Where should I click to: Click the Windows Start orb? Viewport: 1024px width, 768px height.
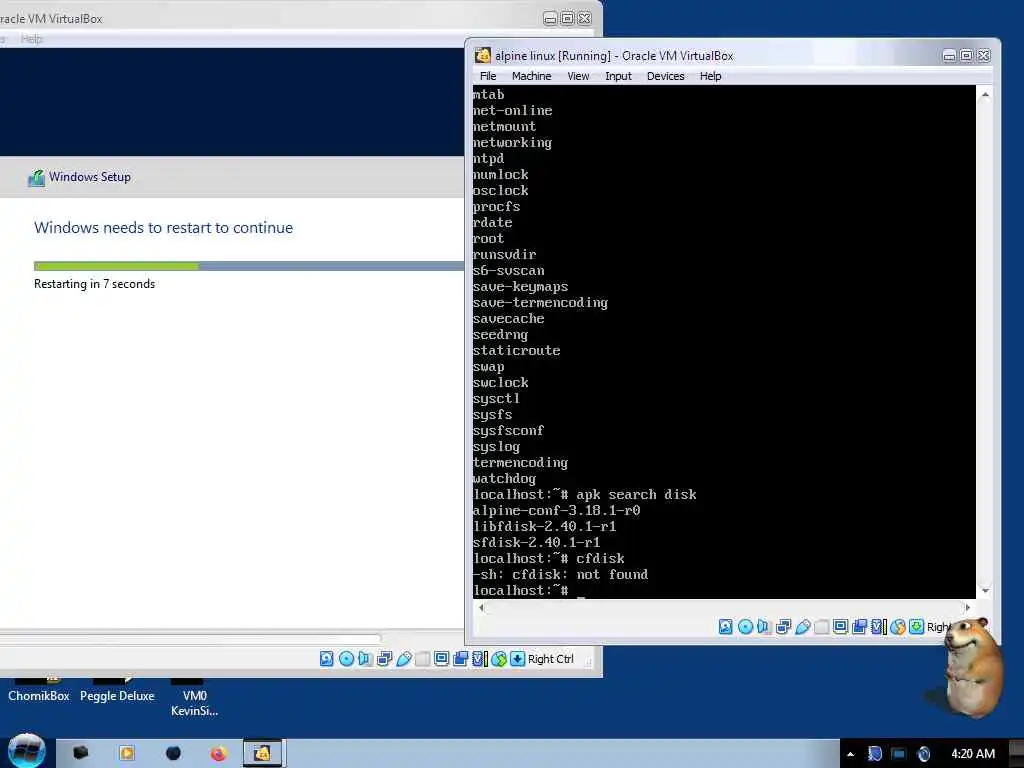click(27, 751)
